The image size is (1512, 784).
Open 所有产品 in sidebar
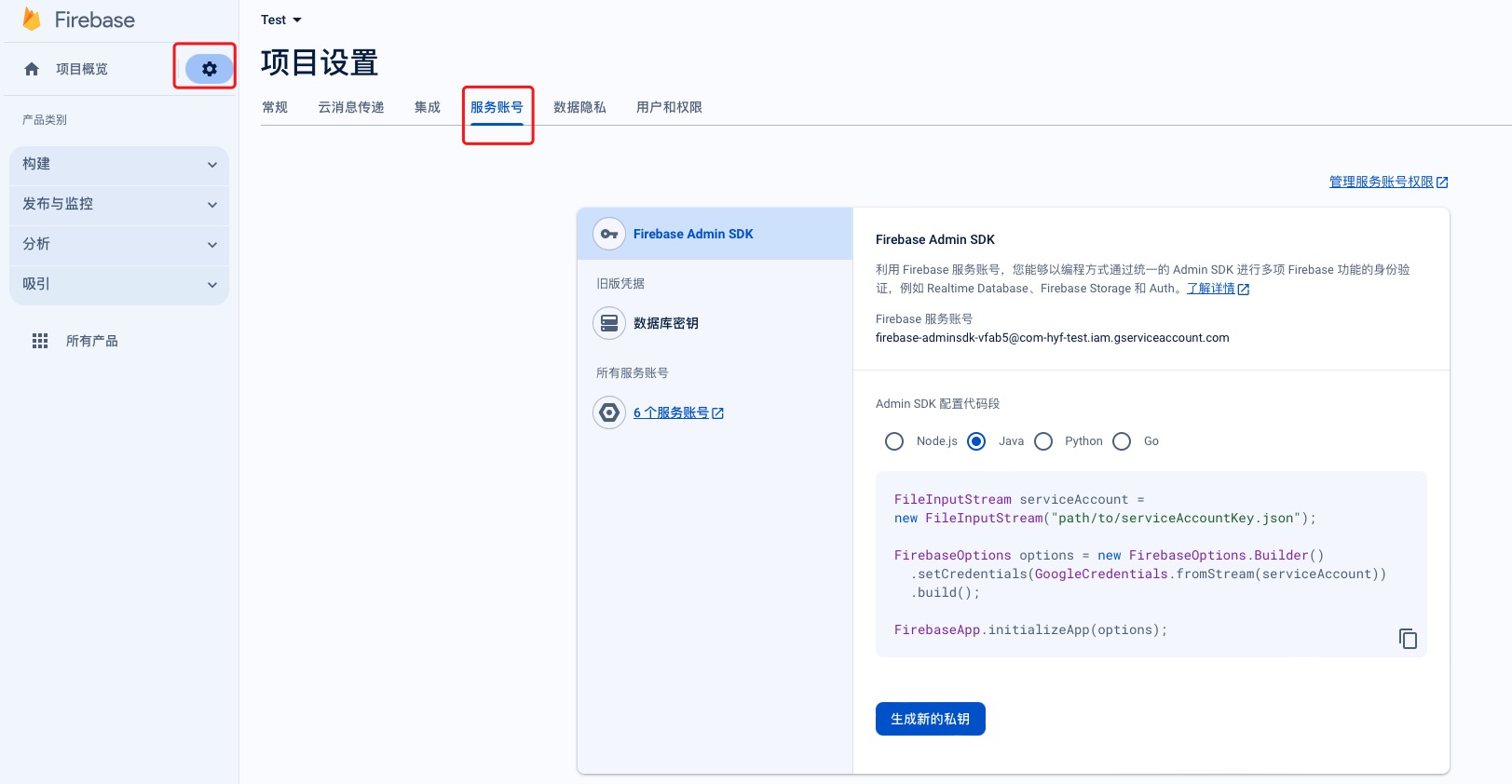pos(92,341)
